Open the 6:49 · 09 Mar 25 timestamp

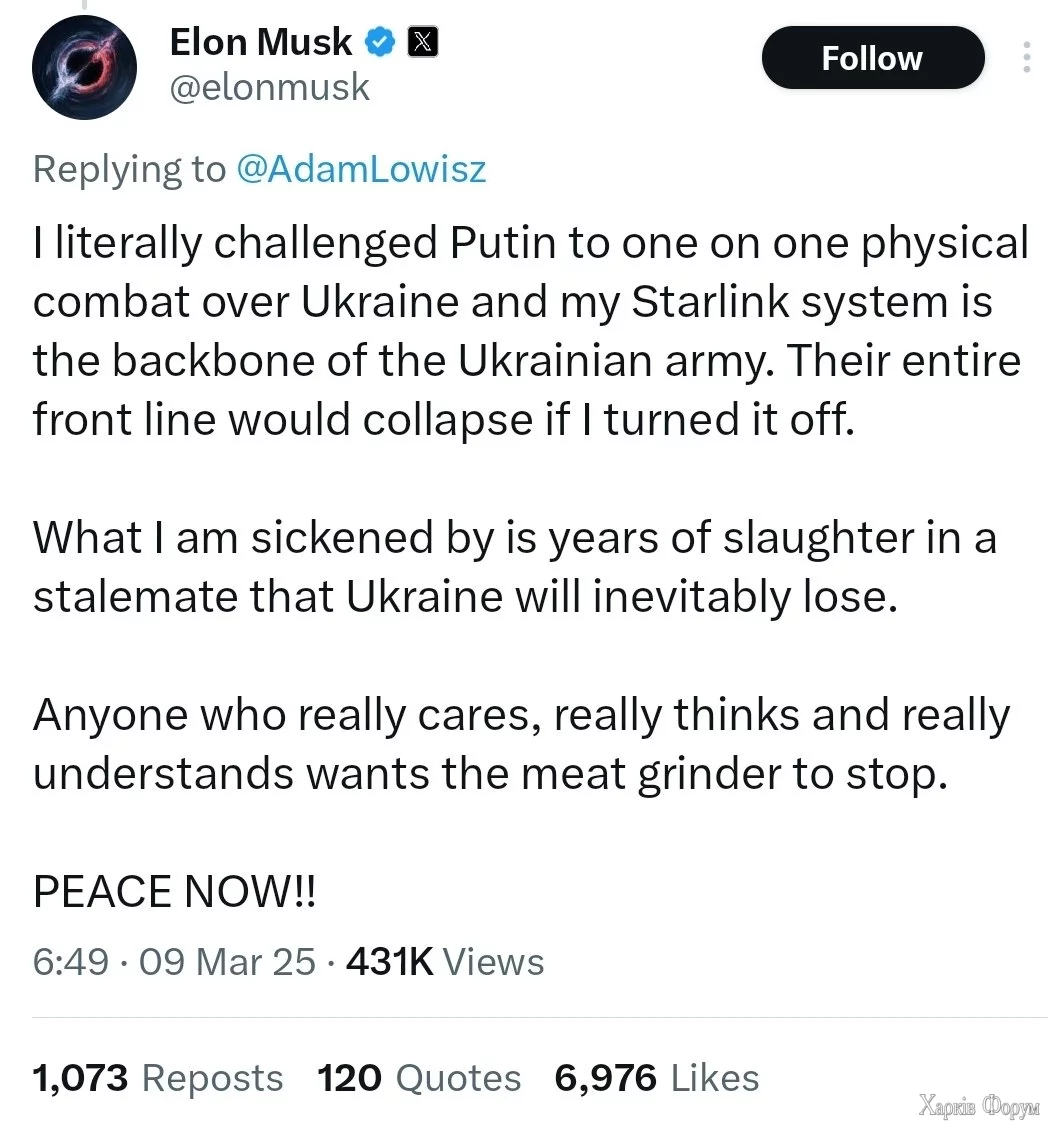[174, 961]
